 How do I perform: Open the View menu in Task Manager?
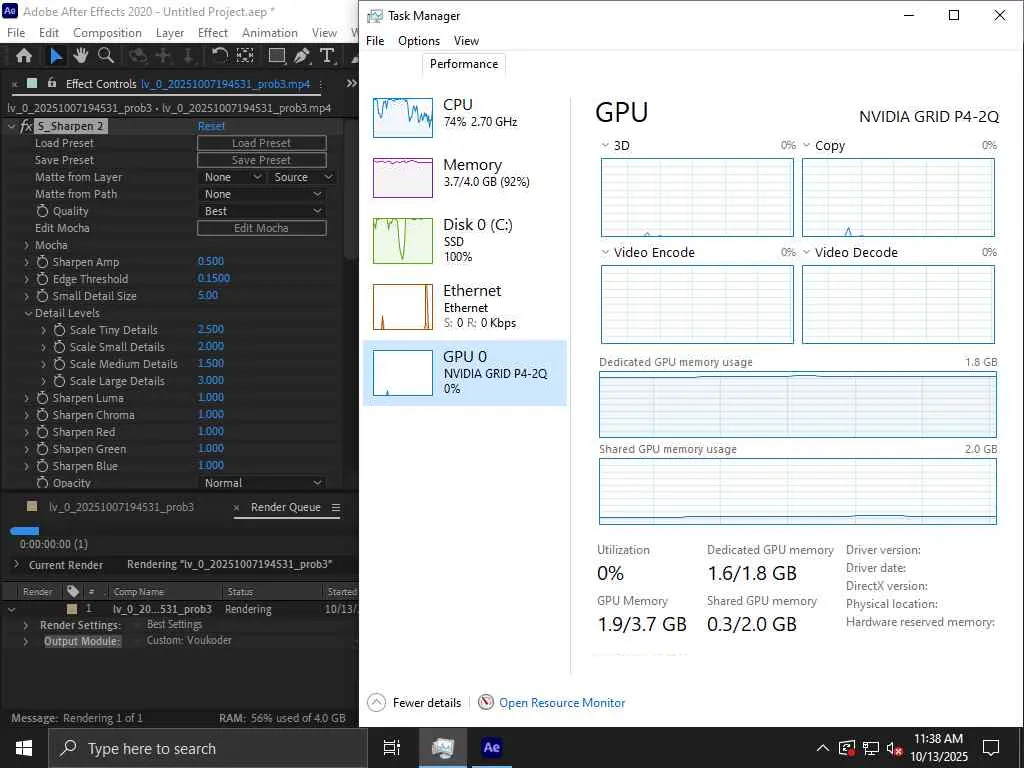pos(466,40)
